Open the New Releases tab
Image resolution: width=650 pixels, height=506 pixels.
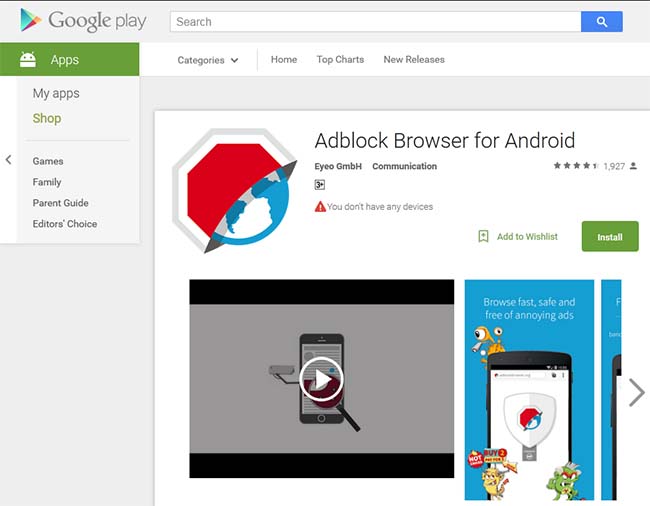(414, 60)
